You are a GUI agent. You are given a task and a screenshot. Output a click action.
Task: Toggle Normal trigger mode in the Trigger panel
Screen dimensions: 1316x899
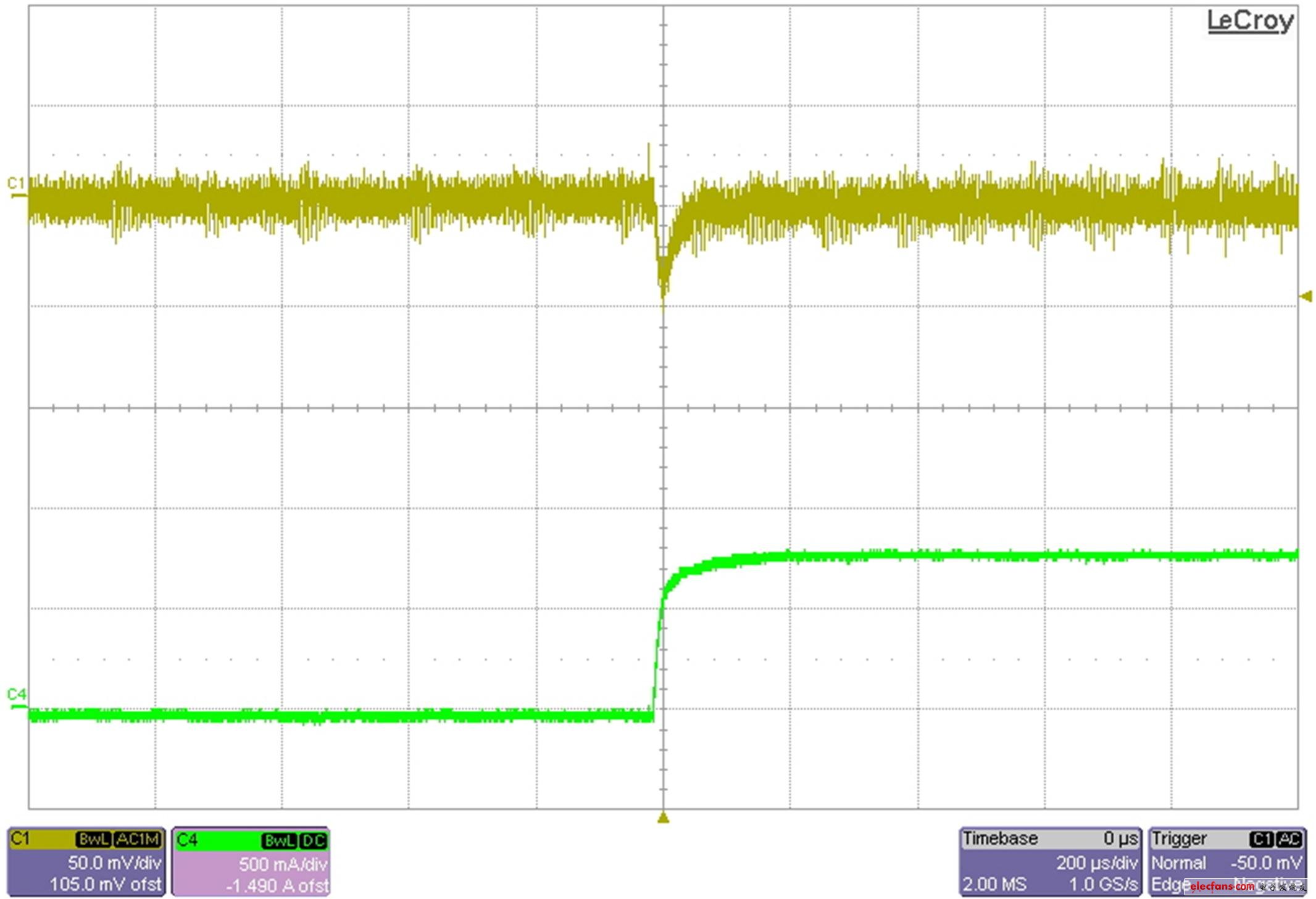tap(1180, 863)
